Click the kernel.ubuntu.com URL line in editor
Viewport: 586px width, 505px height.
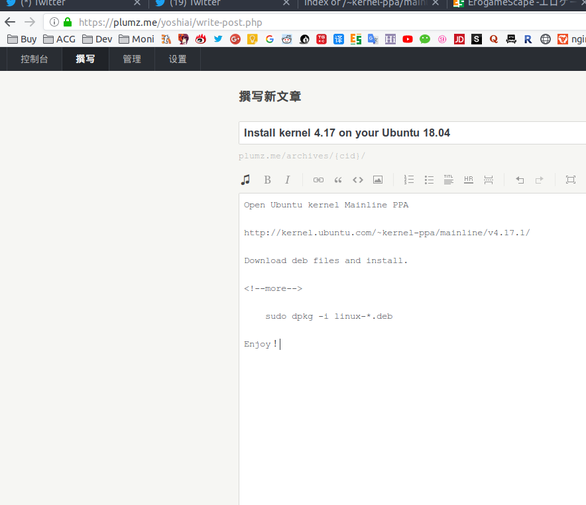(x=387, y=233)
